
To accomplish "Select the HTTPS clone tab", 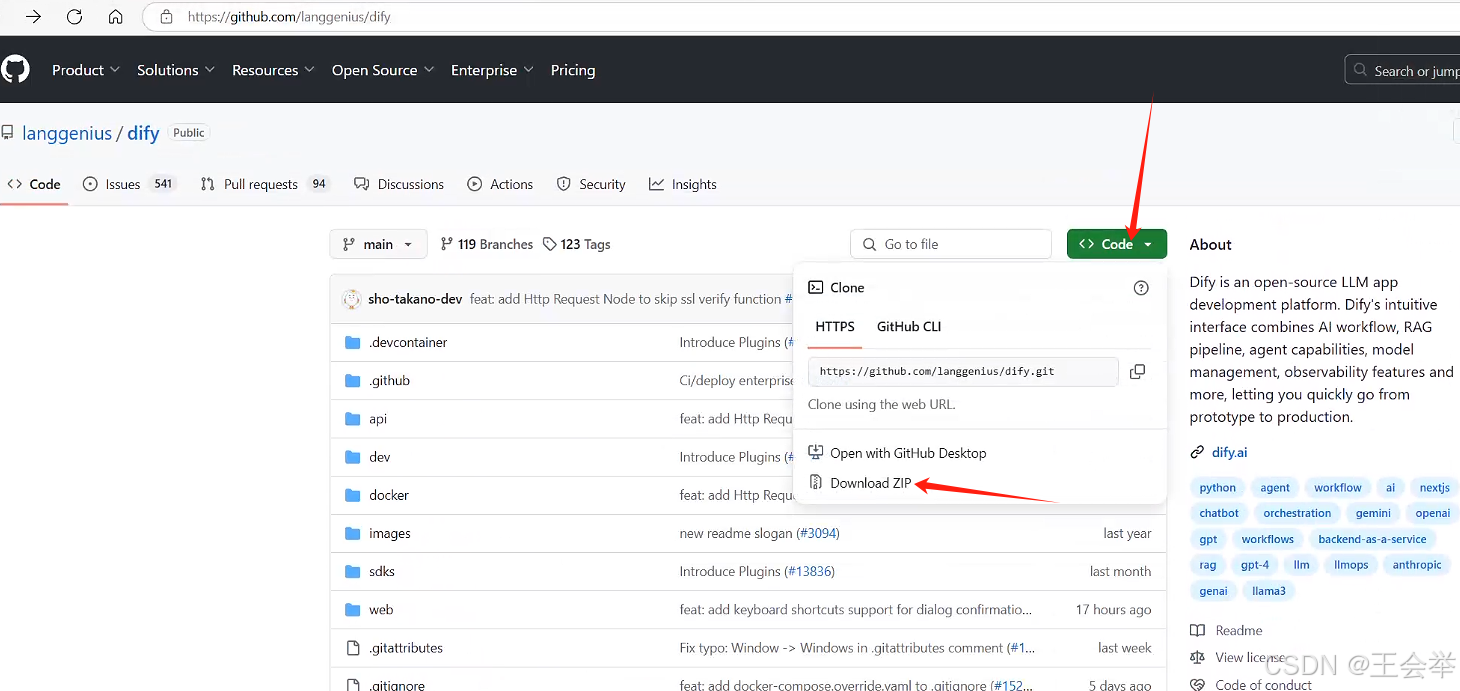I will click(x=835, y=327).
